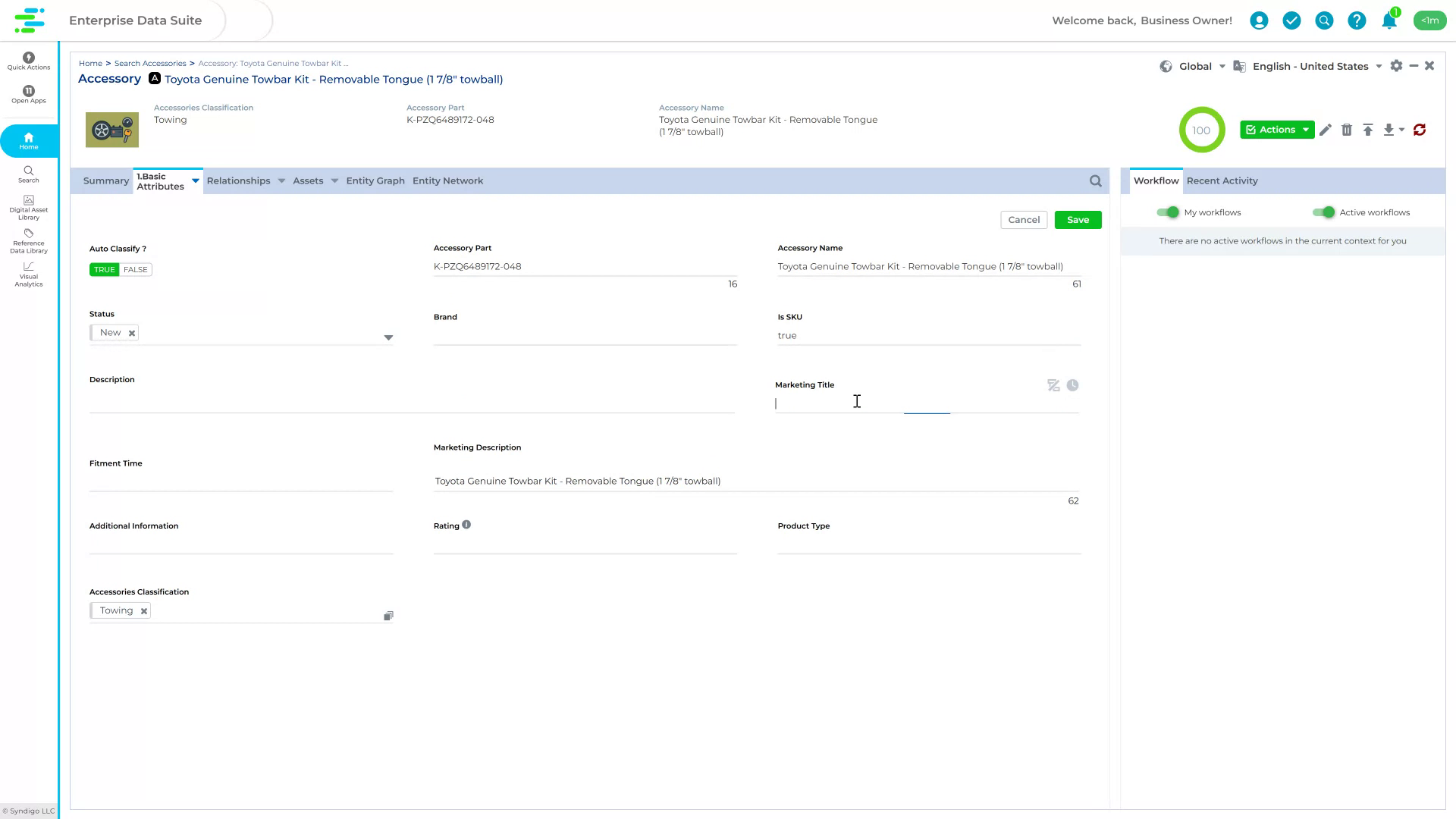
Task: Click the Home breadcrumb link
Action: pyautogui.click(x=90, y=63)
